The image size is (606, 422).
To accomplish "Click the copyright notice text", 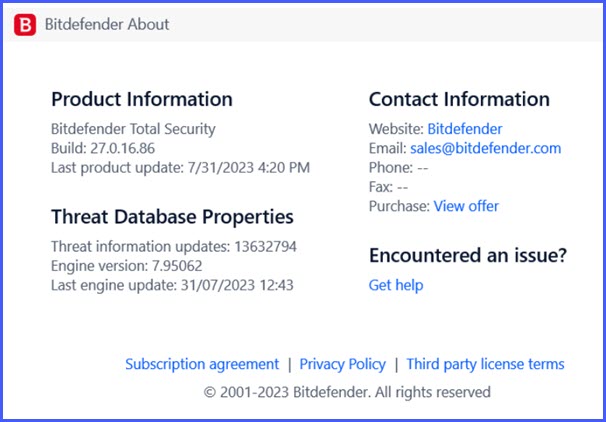I will pos(347,392).
